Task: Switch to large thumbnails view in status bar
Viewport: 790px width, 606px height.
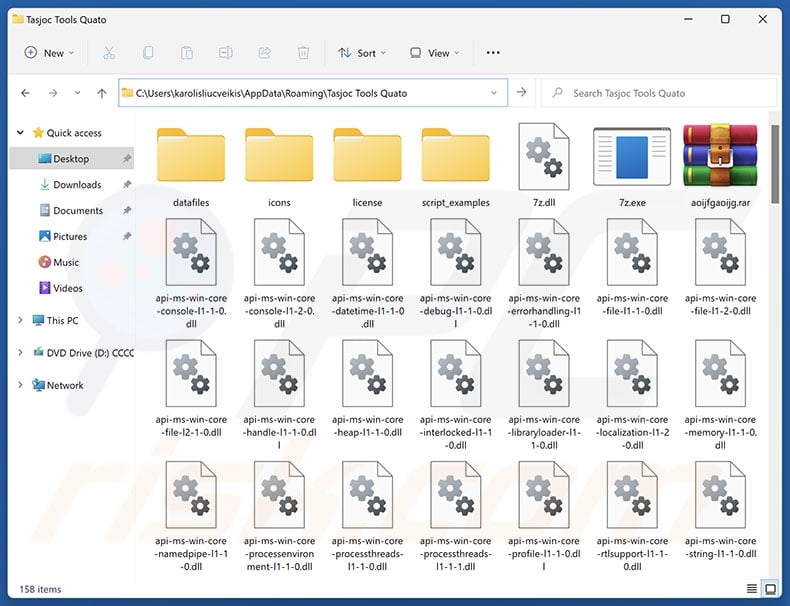Action: (x=771, y=589)
